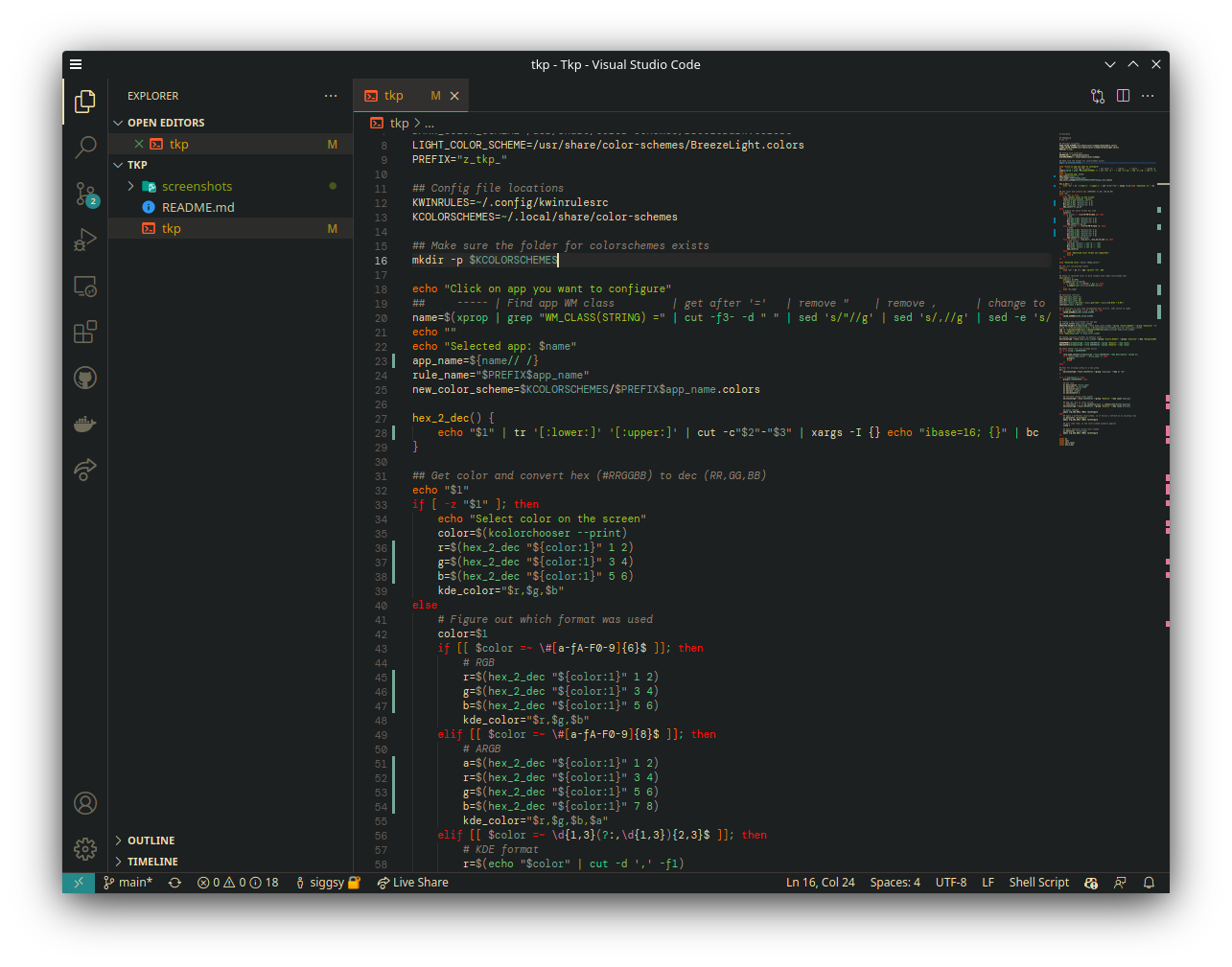Collapse the Open Editors section
1232x967 pixels.
point(230,123)
